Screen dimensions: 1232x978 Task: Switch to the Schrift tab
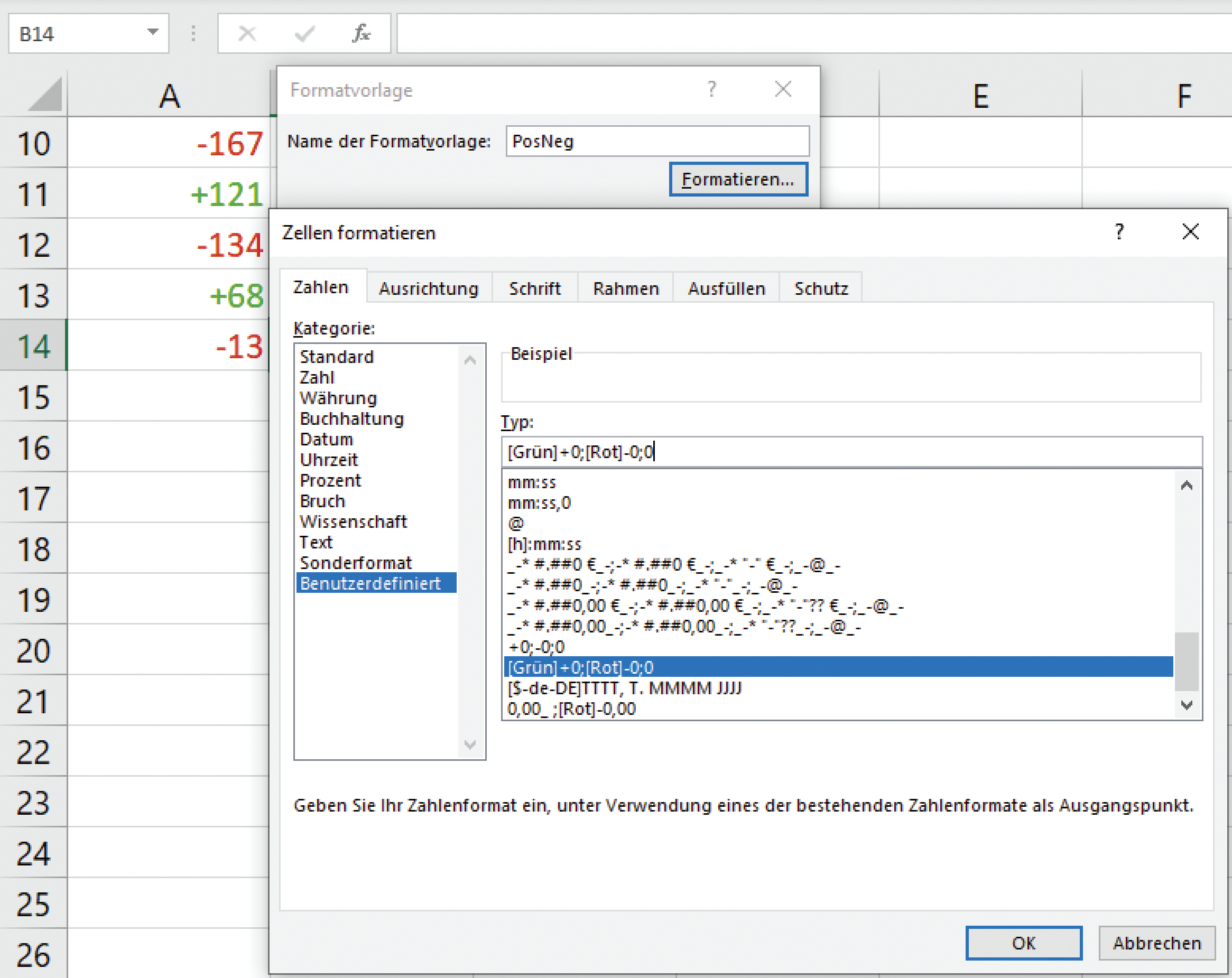point(534,288)
